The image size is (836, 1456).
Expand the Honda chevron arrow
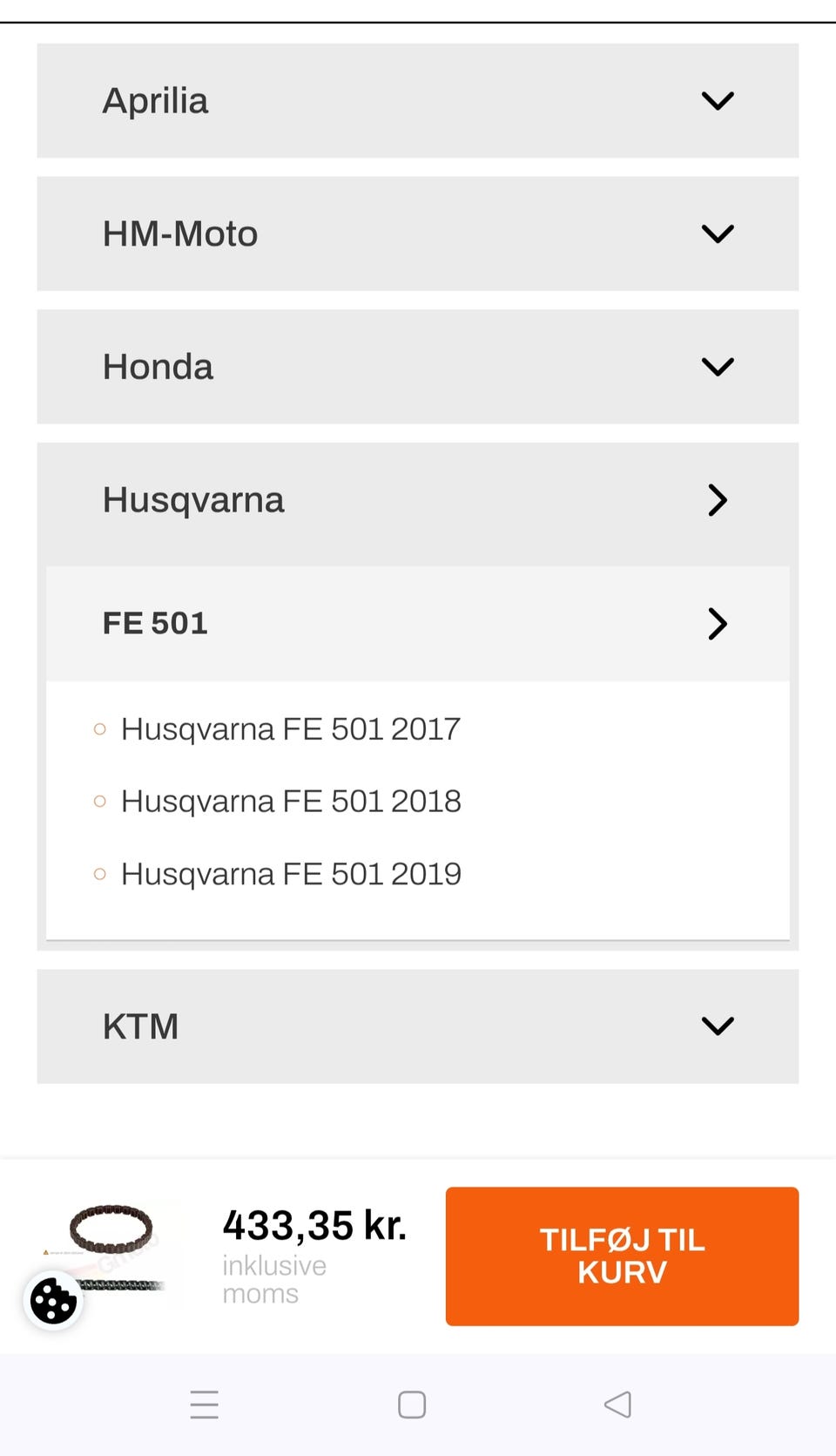point(718,367)
